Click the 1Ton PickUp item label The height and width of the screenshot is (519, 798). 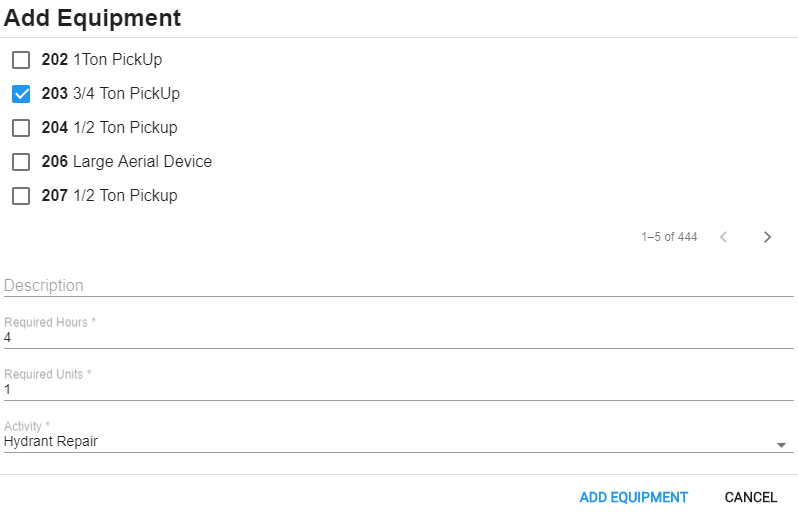(117, 60)
